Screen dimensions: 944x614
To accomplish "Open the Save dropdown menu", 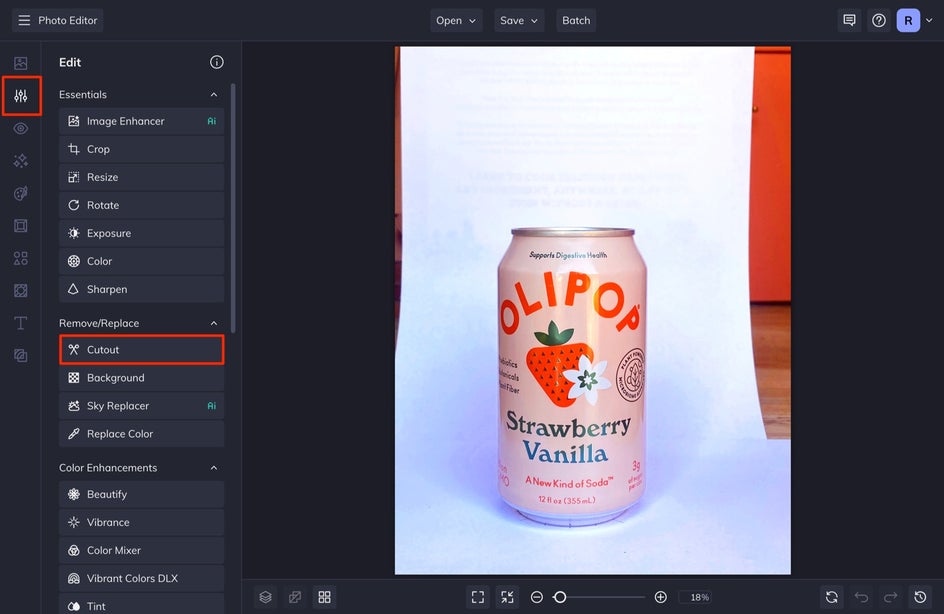I will click(519, 20).
